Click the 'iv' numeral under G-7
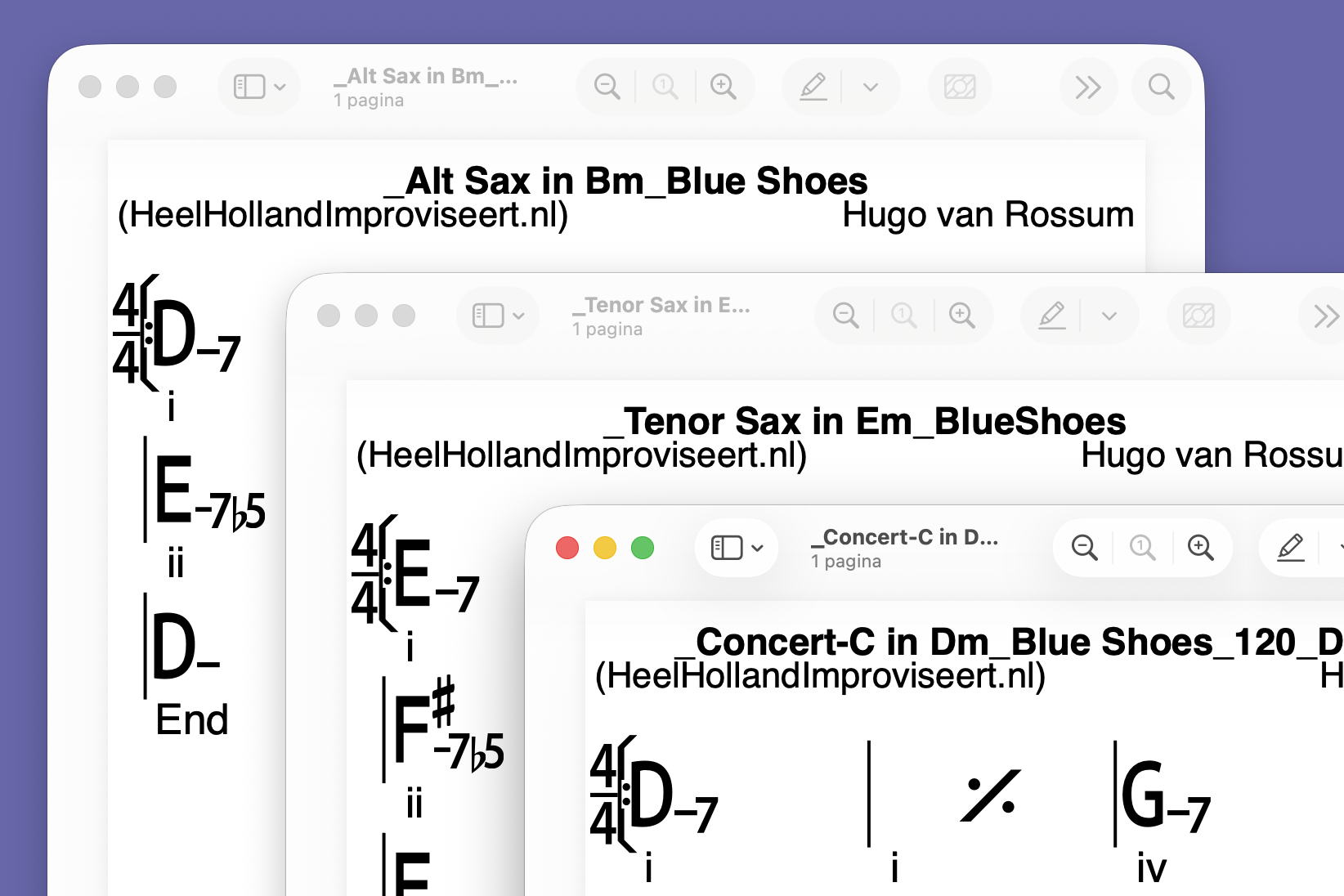 point(1152,868)
